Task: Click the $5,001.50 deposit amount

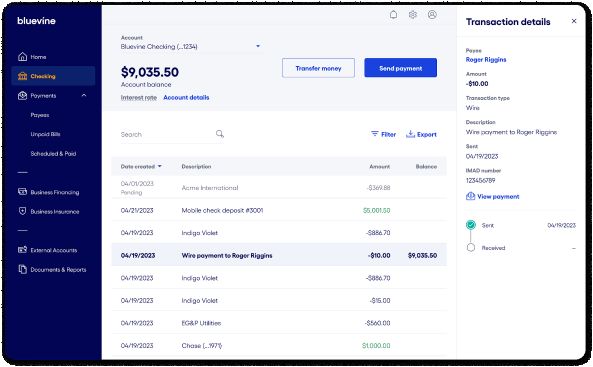Action: coord(377,210)
